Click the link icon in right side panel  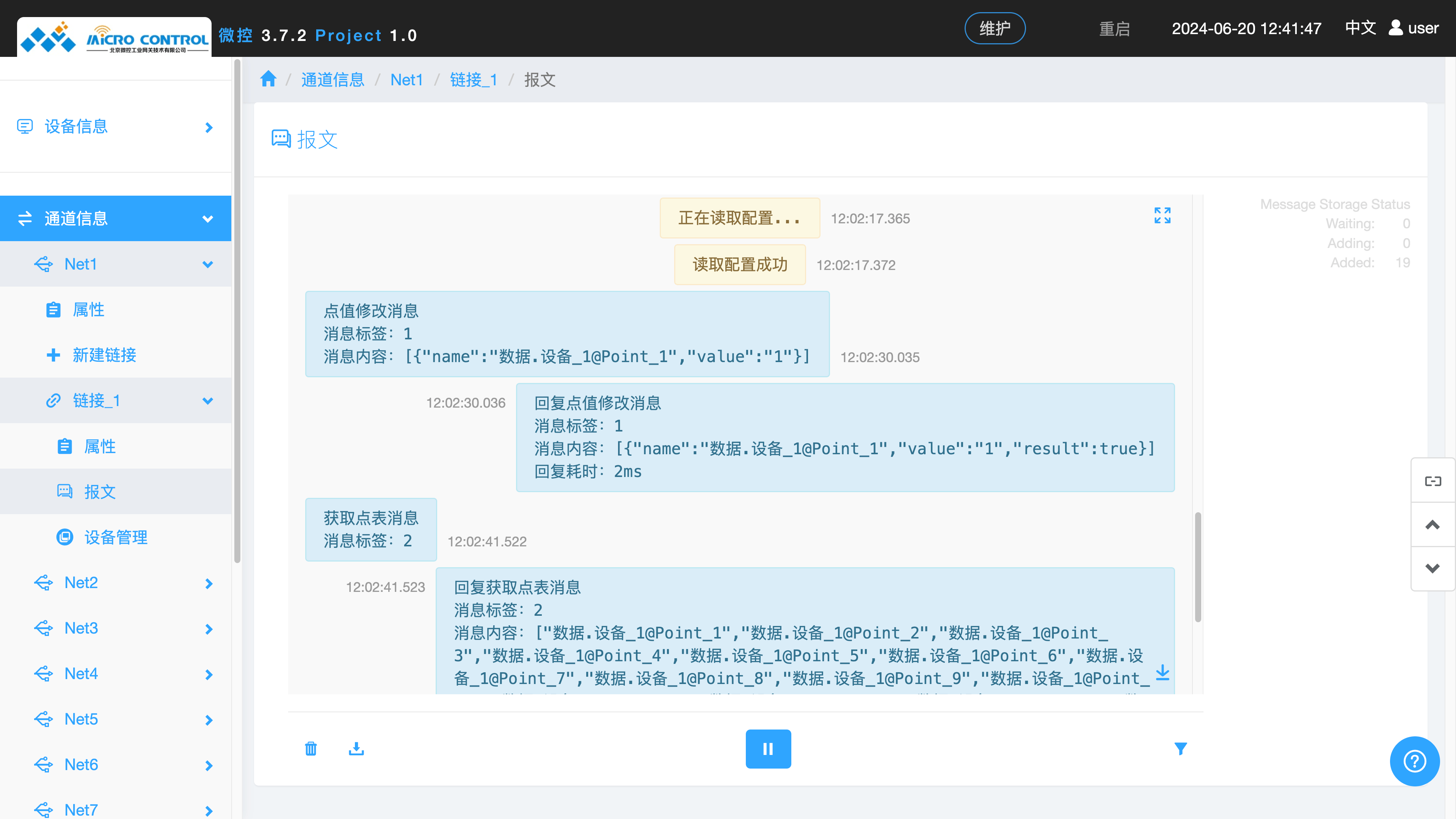pyautogui.click(x=1432, y=481)
